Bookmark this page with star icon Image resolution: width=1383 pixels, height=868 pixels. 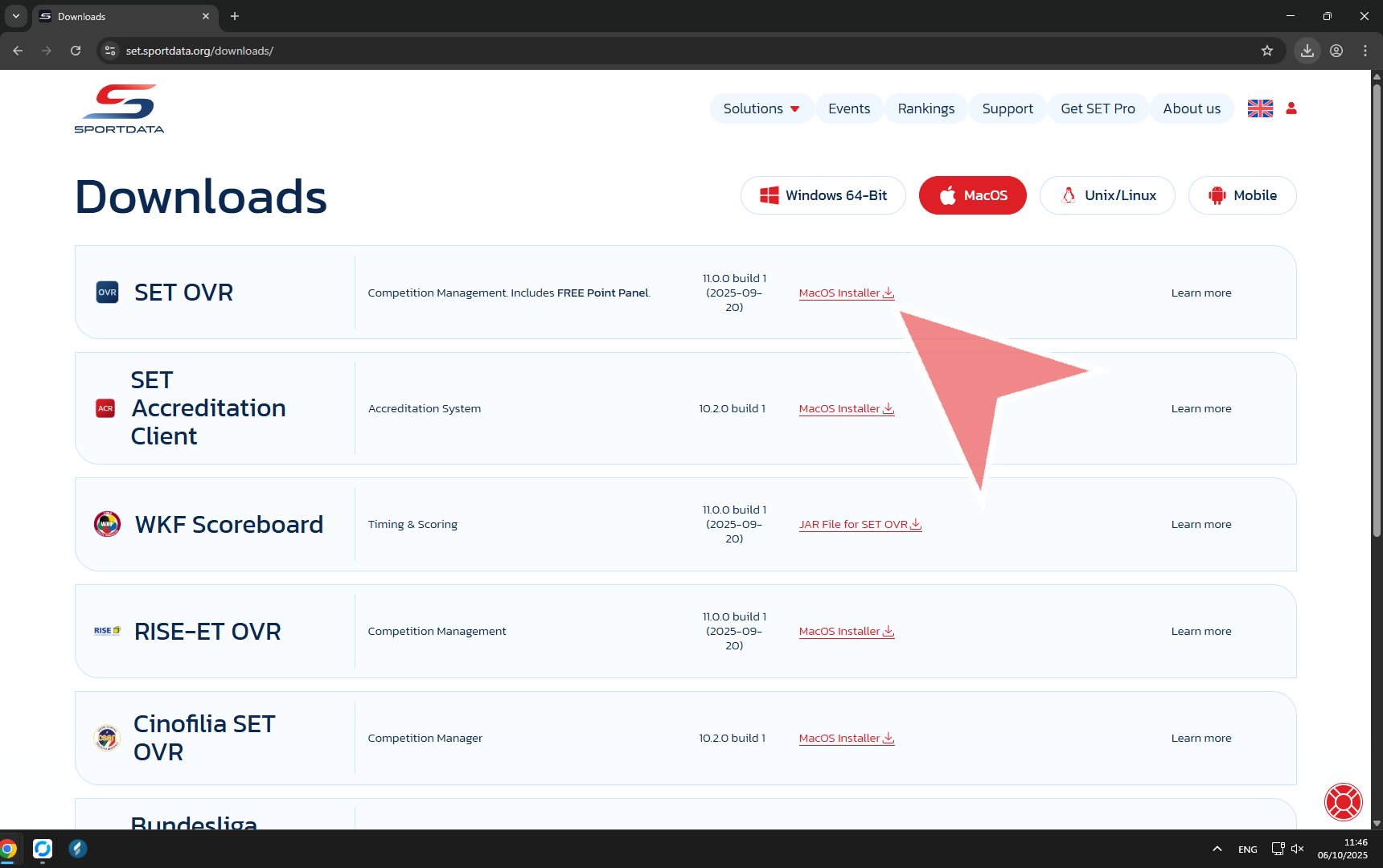point(1267,51)
